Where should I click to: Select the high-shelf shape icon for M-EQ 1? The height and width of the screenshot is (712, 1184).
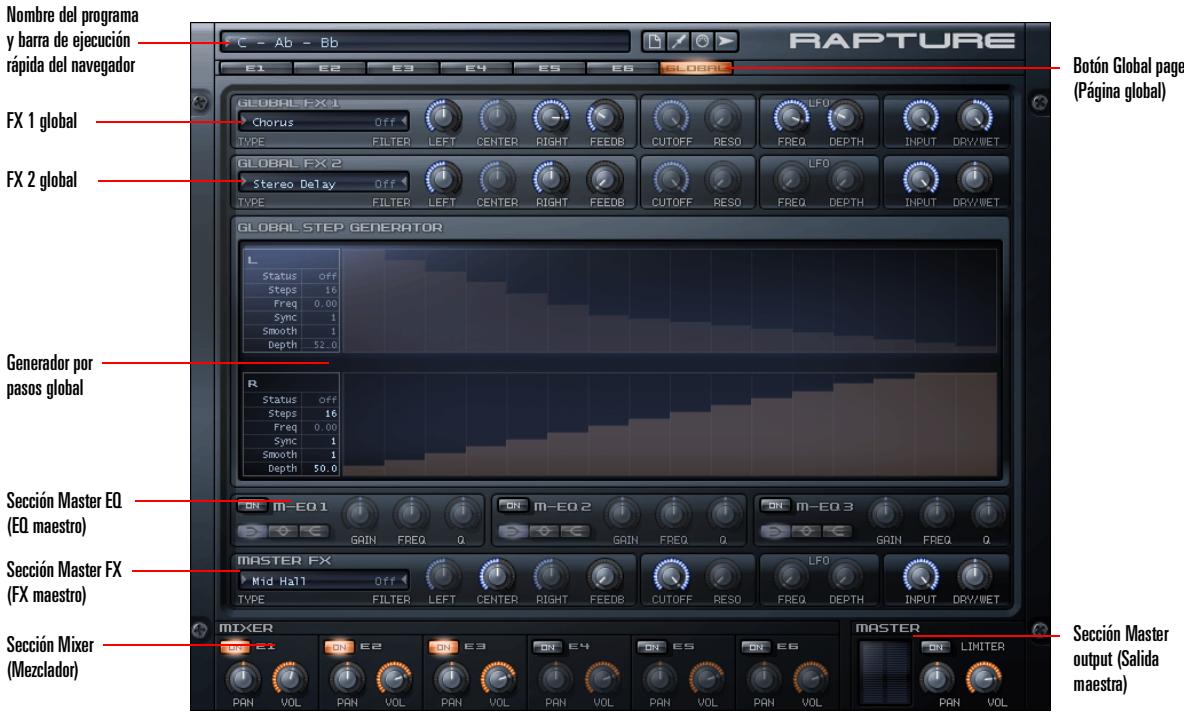314,532
